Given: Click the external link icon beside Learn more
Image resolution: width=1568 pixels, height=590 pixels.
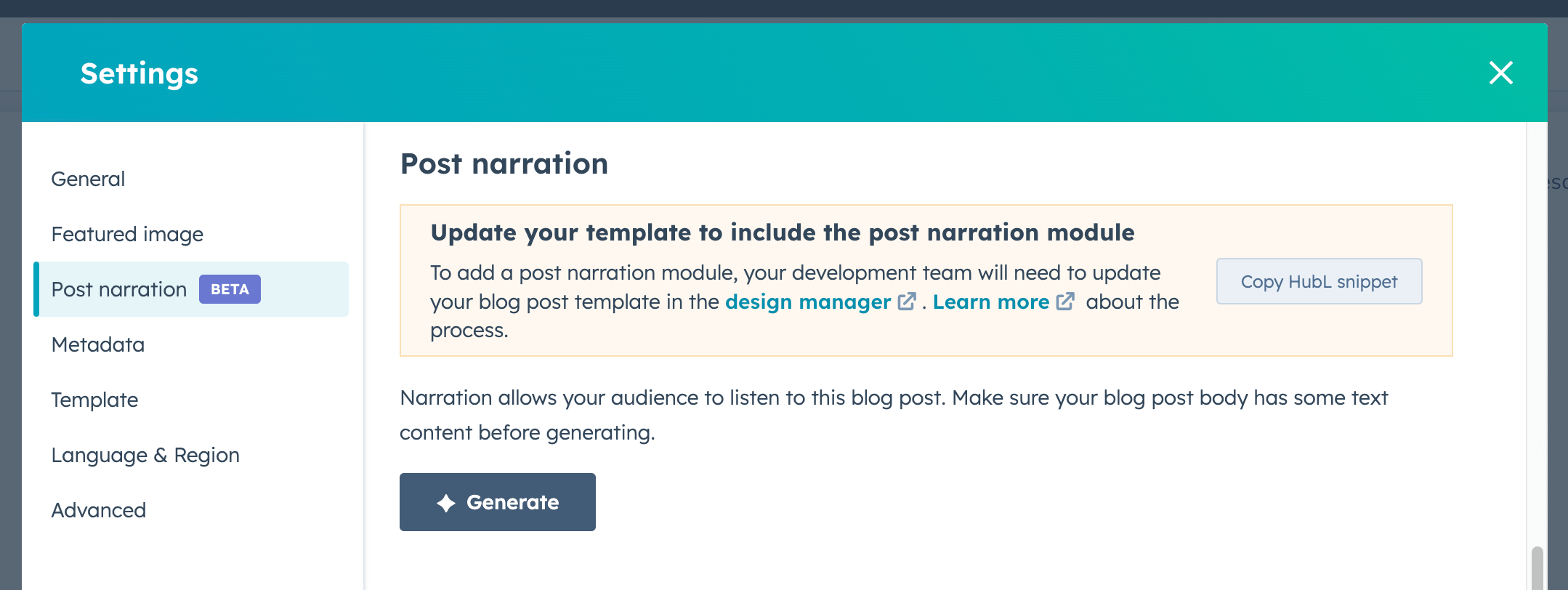Looking at the screenshot, I should pos(1065,301).
